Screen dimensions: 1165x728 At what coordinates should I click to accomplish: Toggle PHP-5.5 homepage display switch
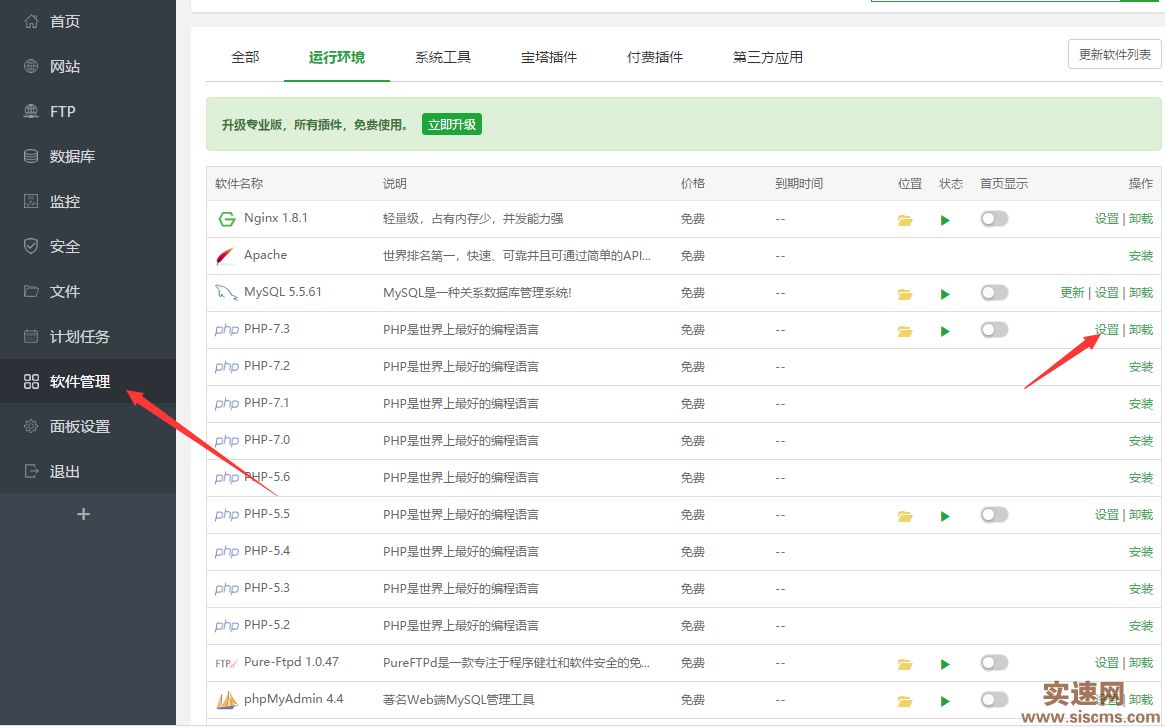coord(994,514)
